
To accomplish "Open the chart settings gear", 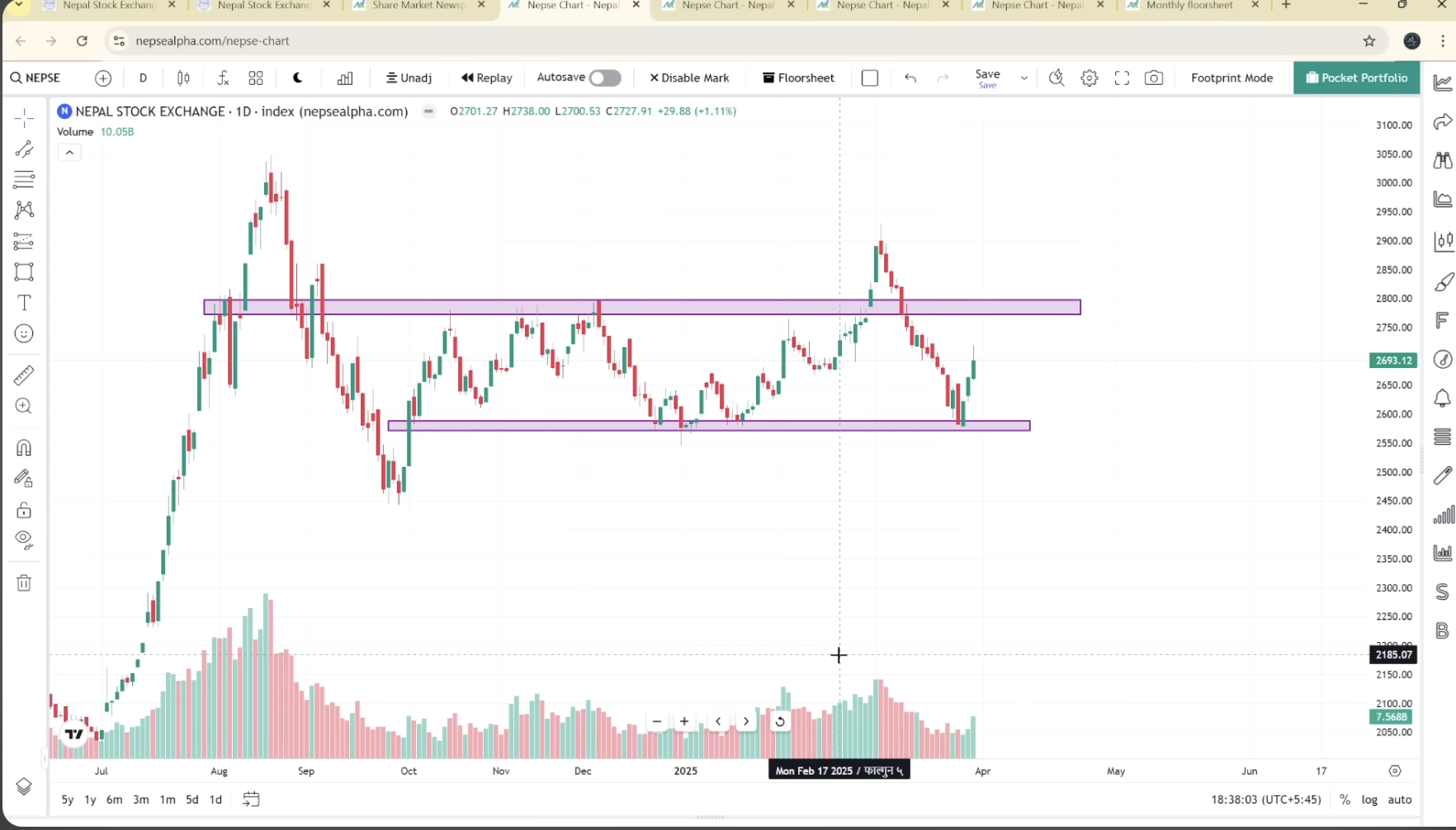I will tap(1089, 78).
